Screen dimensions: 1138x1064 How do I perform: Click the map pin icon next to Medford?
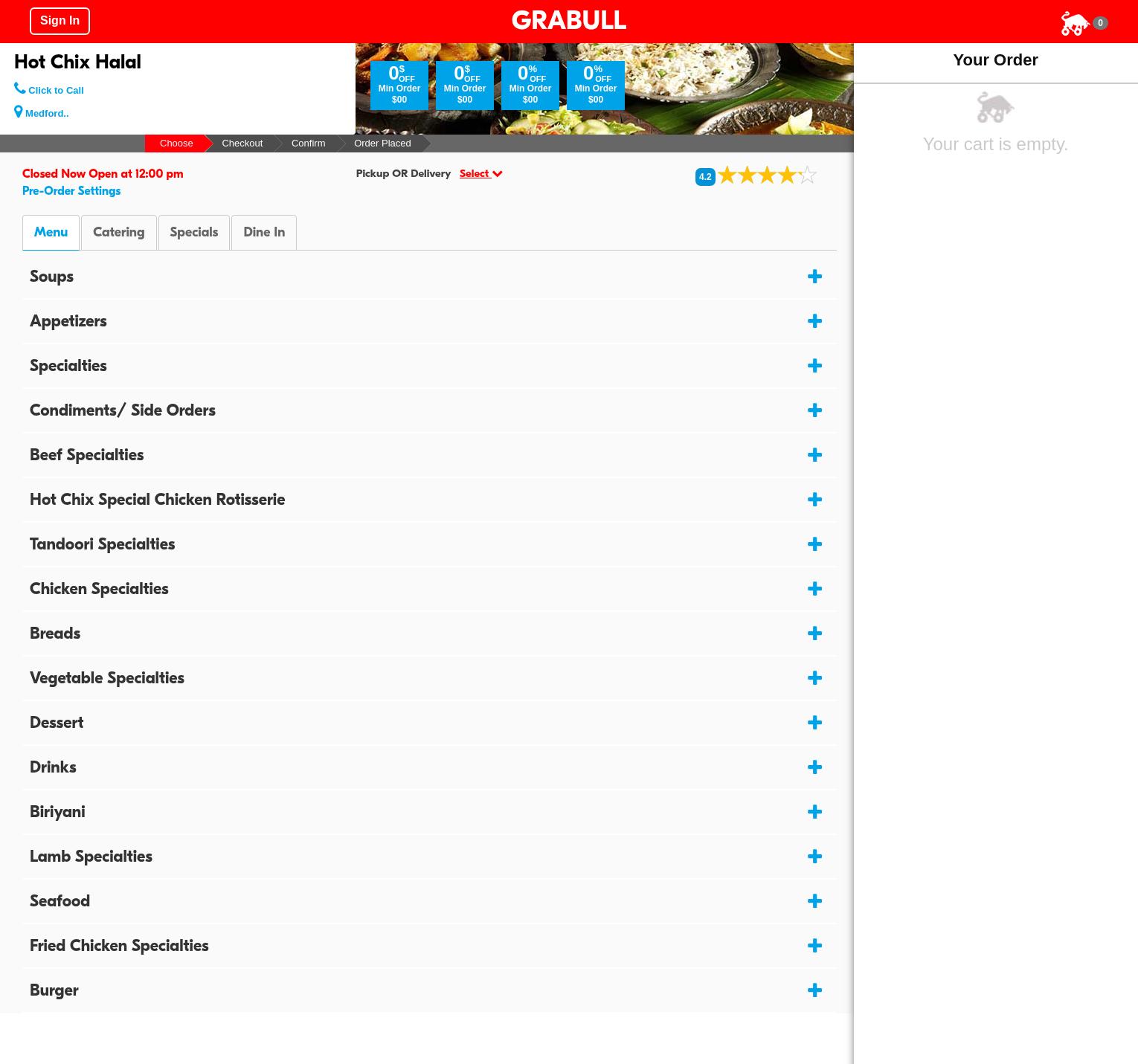click(19, 112)
